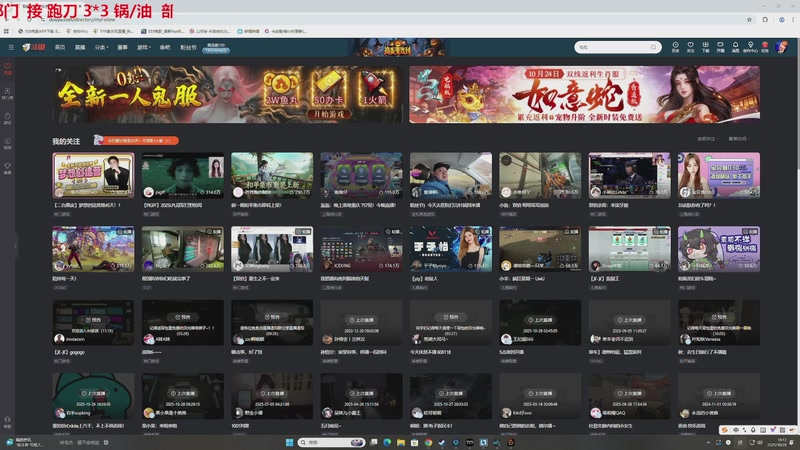Screen dimensions: 800x450
Task: Open the download icon in header
Action: click(x=705, y=47)
